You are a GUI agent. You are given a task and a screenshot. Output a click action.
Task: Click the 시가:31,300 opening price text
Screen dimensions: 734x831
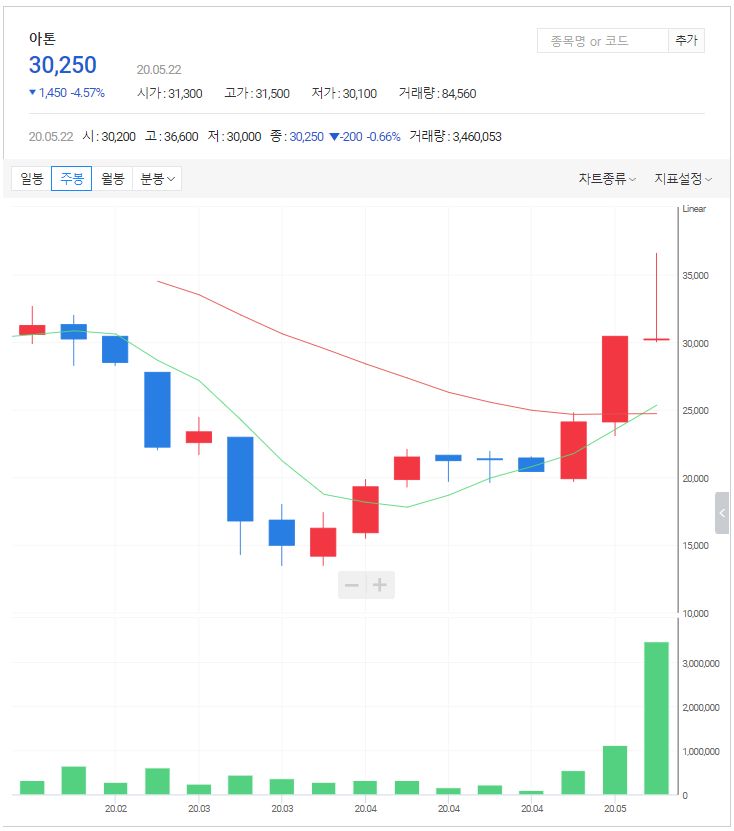[170, 93]
